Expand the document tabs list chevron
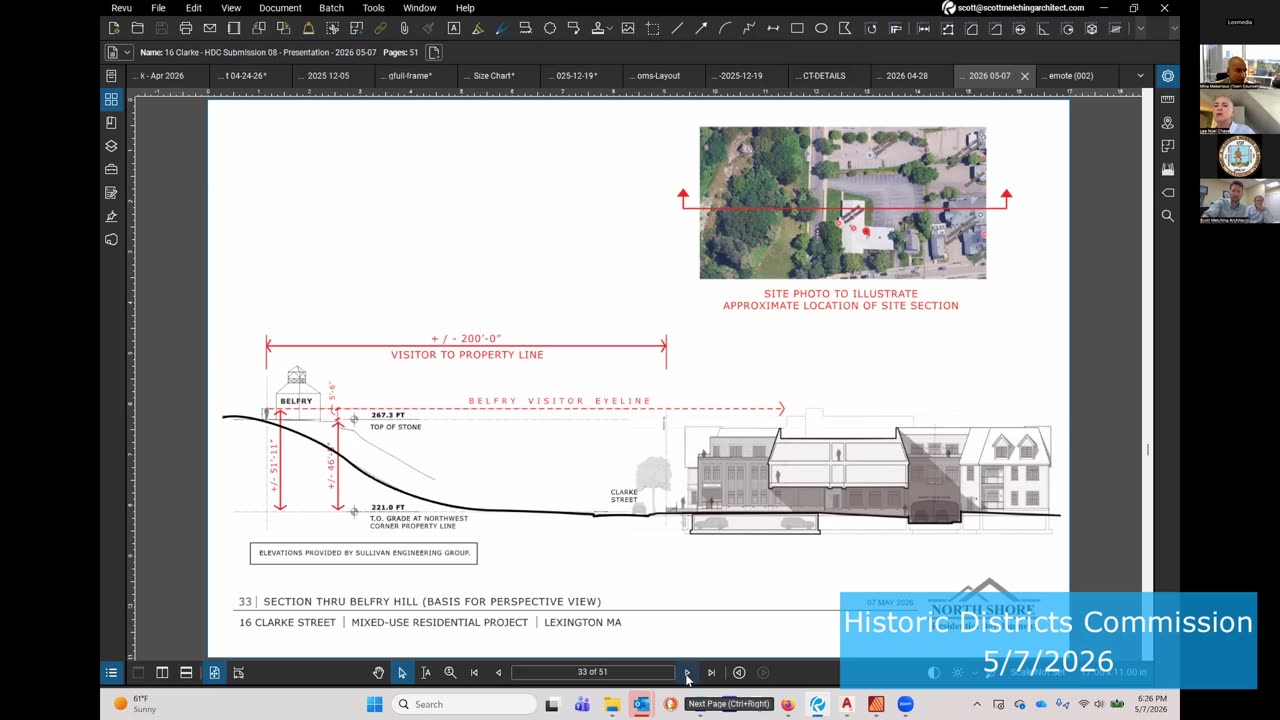Image resolution: width=1280 pixels, height=720 pixels. click(1140, 76)
